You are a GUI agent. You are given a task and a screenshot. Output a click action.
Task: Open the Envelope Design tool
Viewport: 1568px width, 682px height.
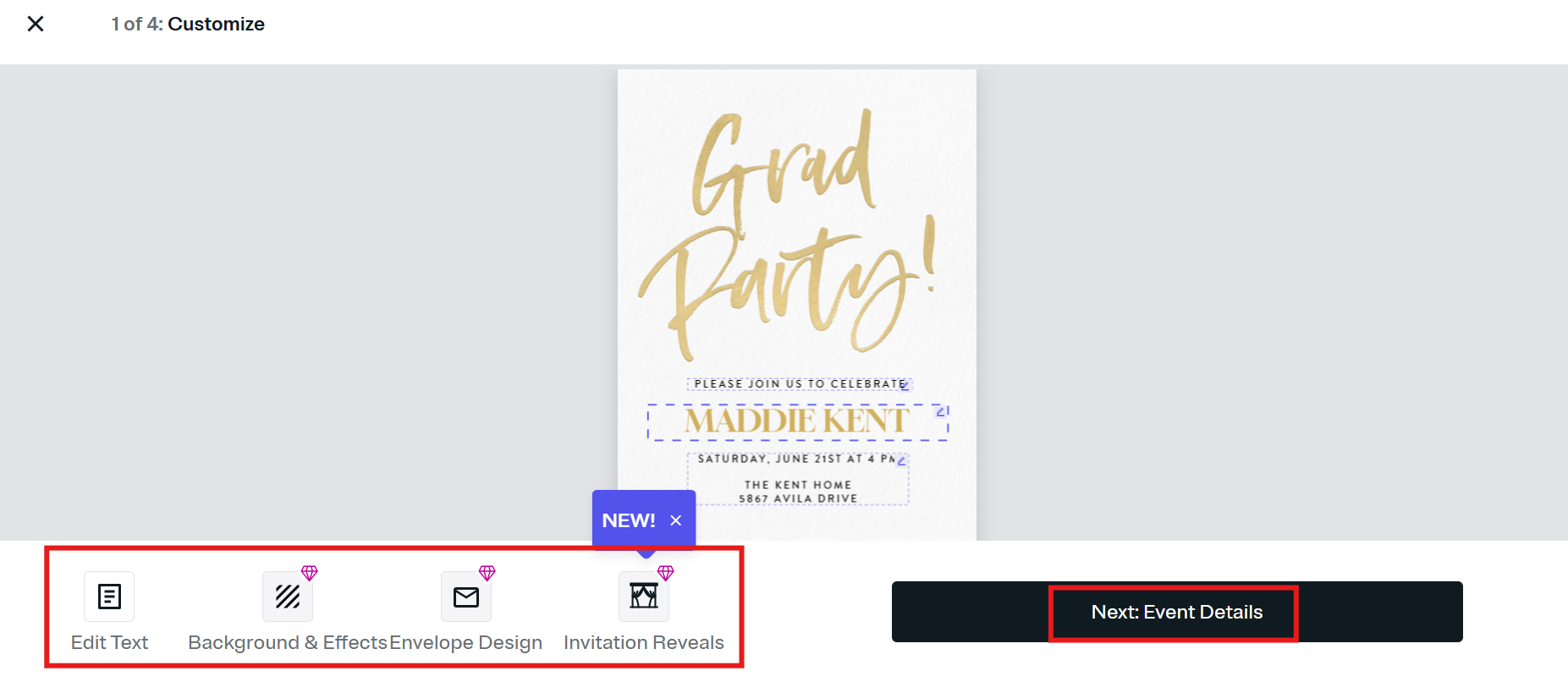466,597
